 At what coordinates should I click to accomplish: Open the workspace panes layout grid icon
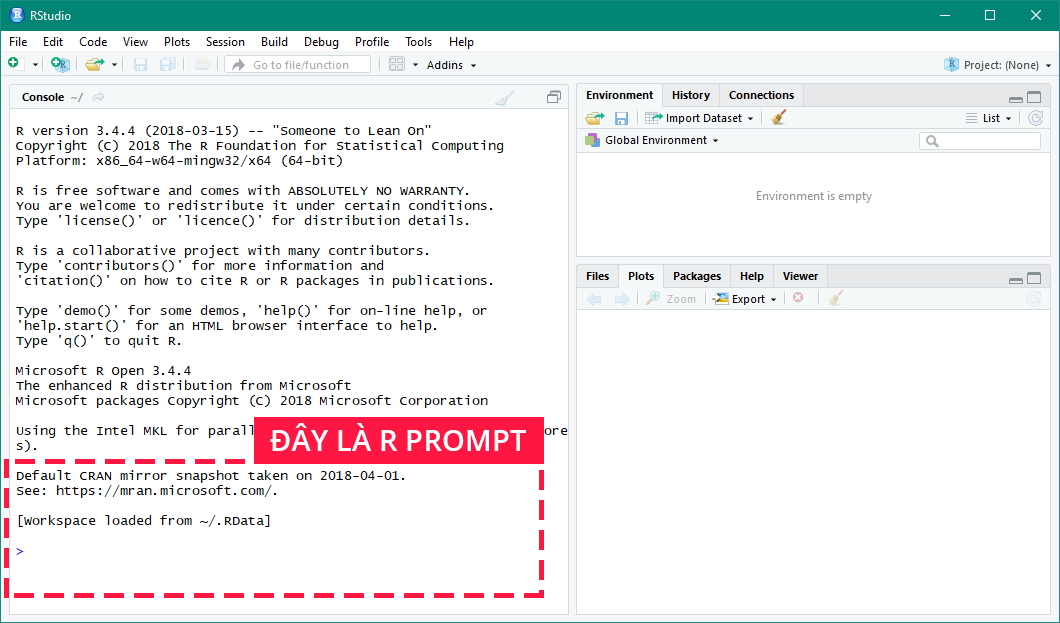click(397, 64)
